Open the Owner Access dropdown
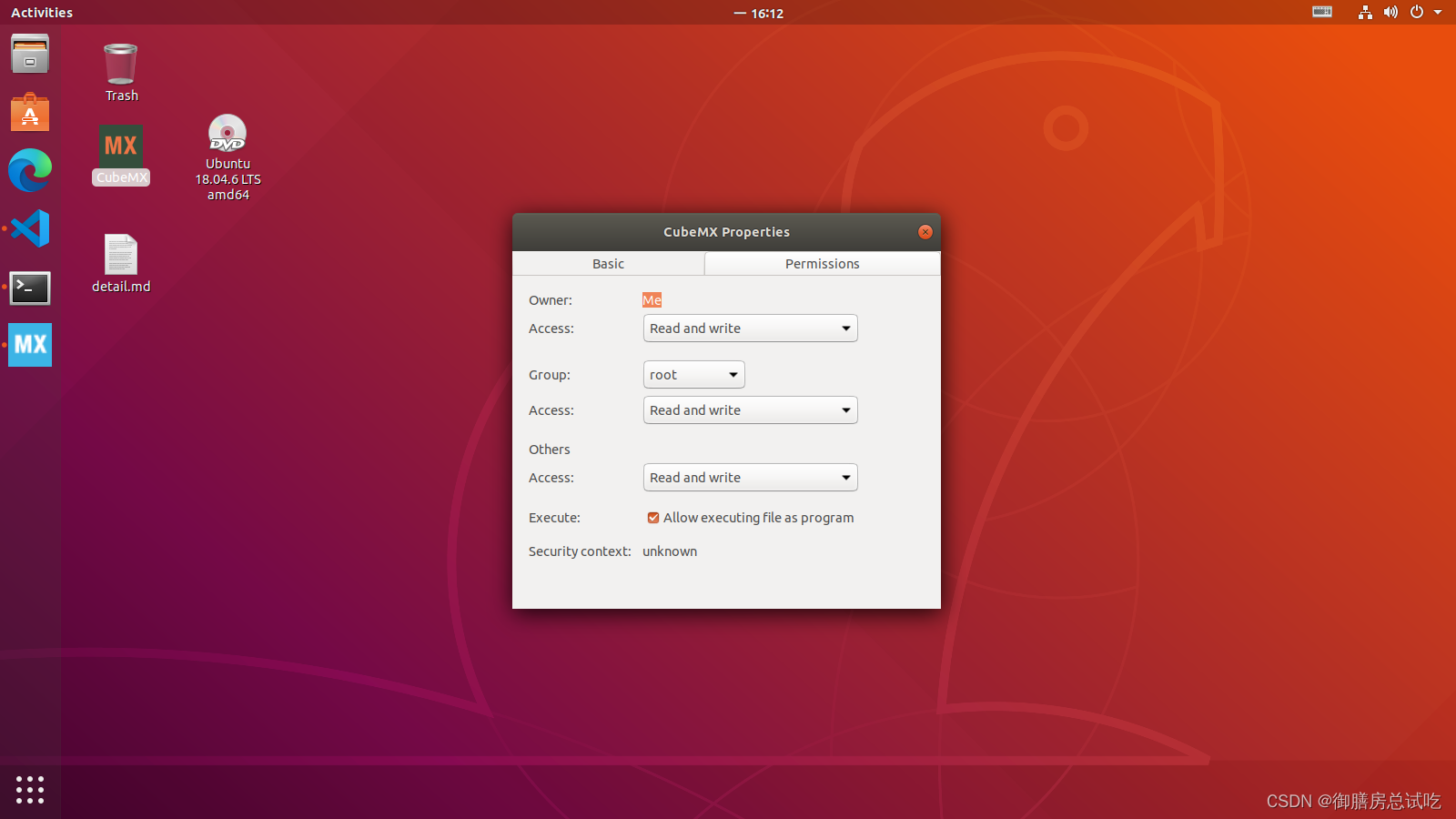The image size is (1456, 819). [750, 328]
